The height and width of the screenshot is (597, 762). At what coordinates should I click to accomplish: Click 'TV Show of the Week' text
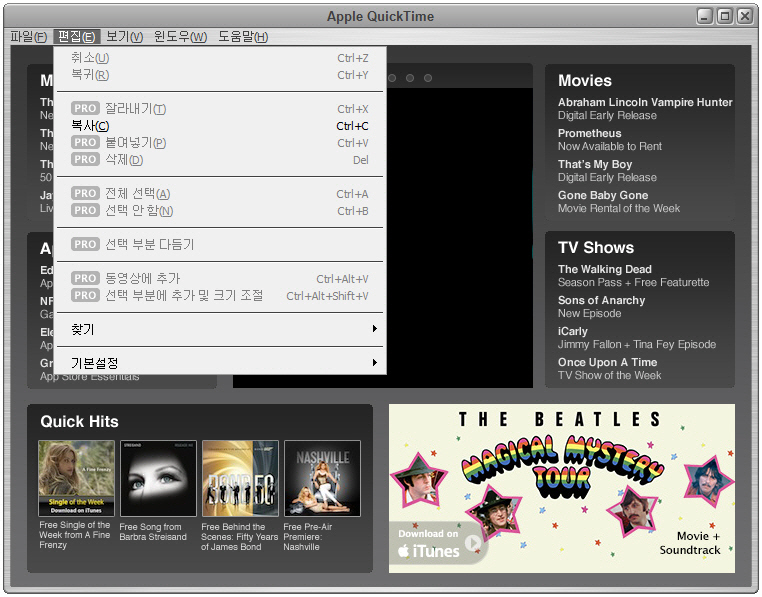(x=609, y=375)
